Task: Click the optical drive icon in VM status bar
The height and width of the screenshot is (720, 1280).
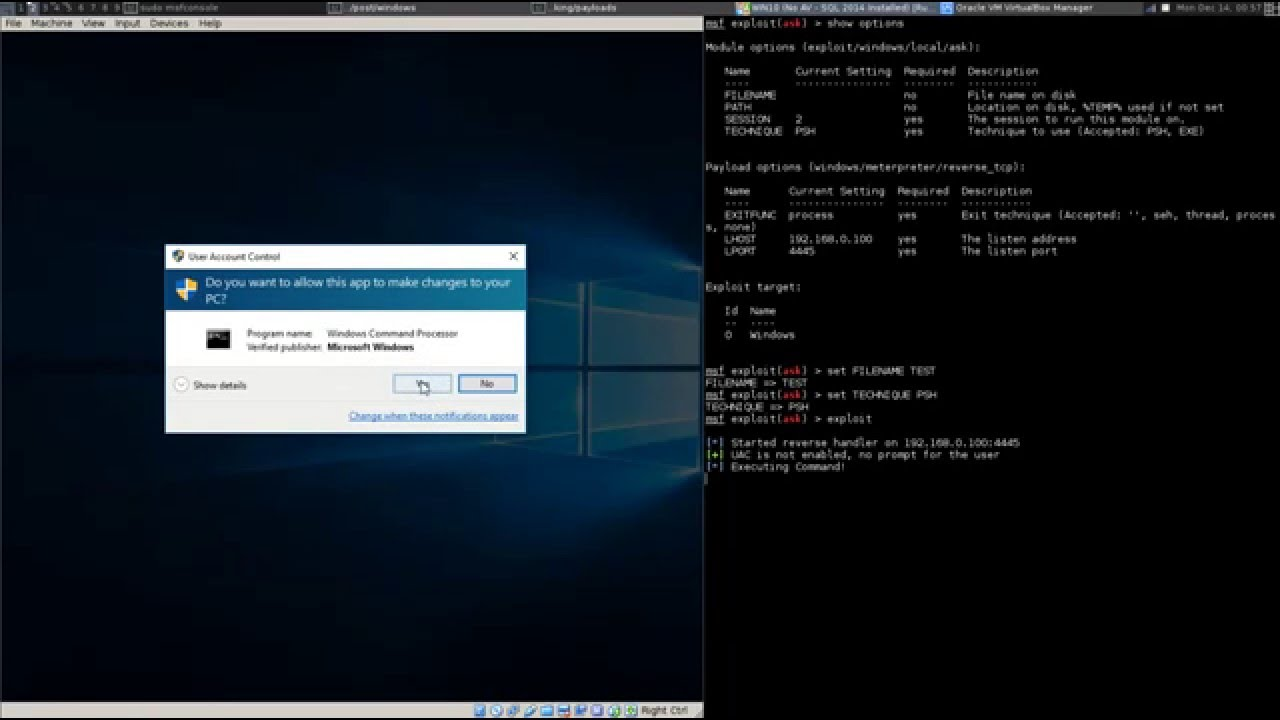Action: tap(497, 710)
